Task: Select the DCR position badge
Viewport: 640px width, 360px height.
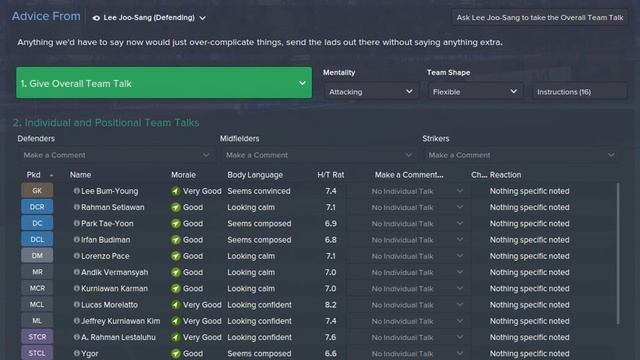Action: (x=37, y=207)
